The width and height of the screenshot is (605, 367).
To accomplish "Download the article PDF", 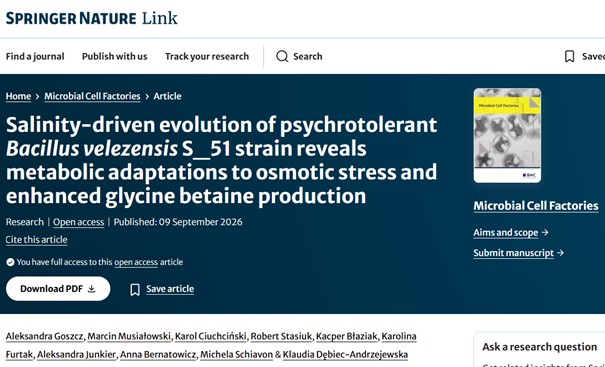I will 58,289.
